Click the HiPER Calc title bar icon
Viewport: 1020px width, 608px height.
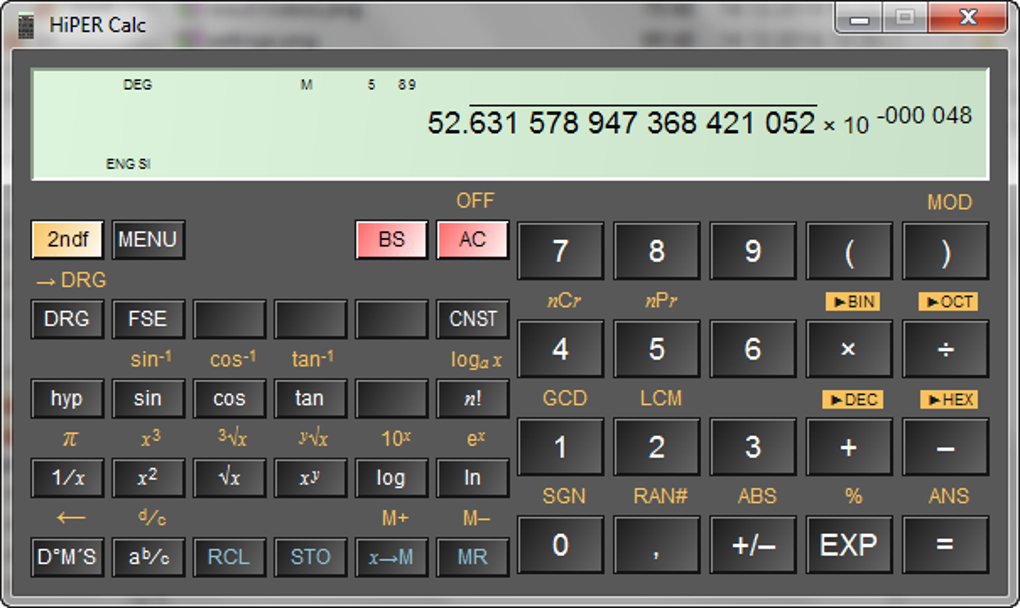click(26, 26)
